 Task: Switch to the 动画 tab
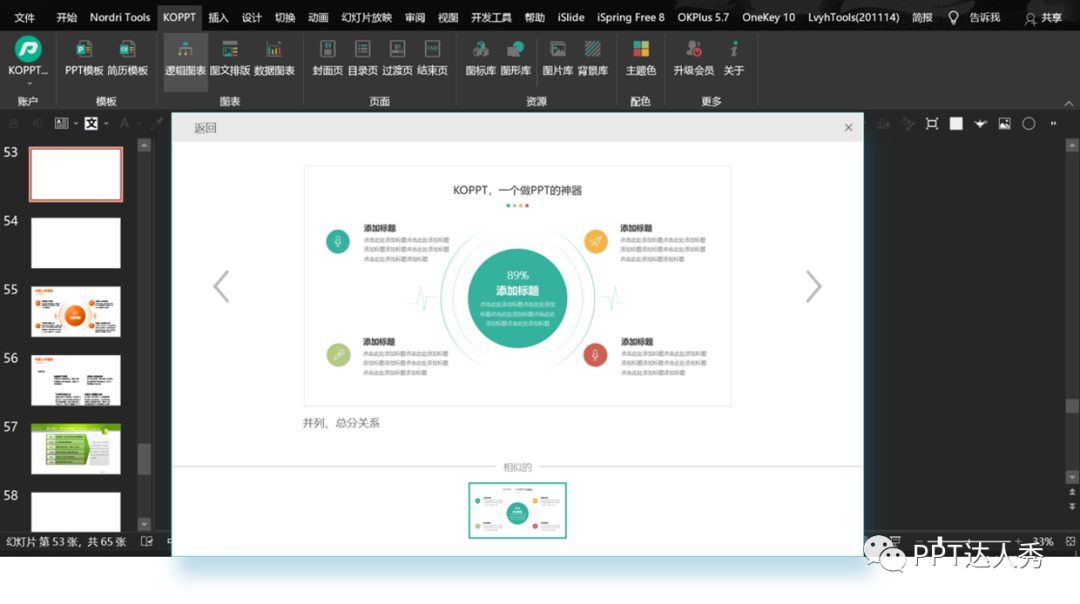tap(318, 17)
